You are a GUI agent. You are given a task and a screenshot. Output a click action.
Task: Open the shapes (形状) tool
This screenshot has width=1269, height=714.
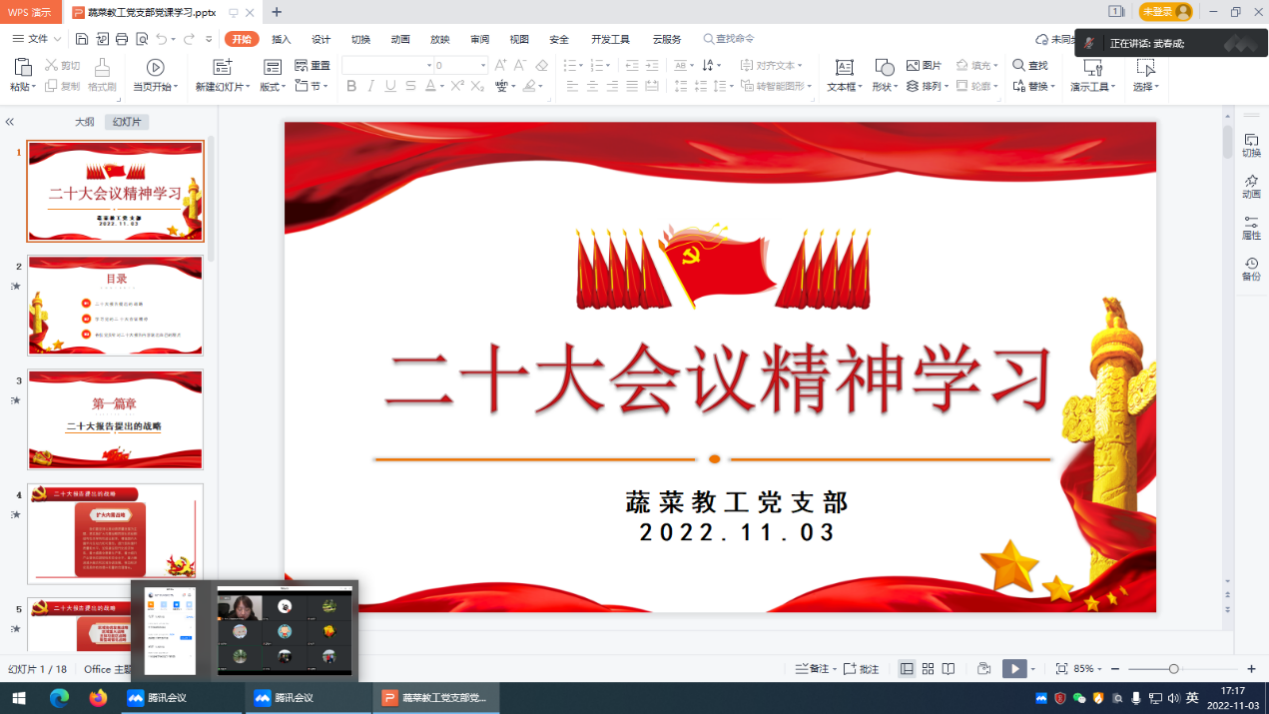[884, 75]
